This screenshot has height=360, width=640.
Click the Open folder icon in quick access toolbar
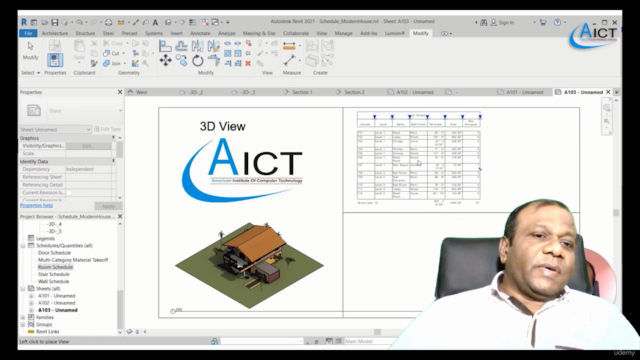tap(44, 22)
